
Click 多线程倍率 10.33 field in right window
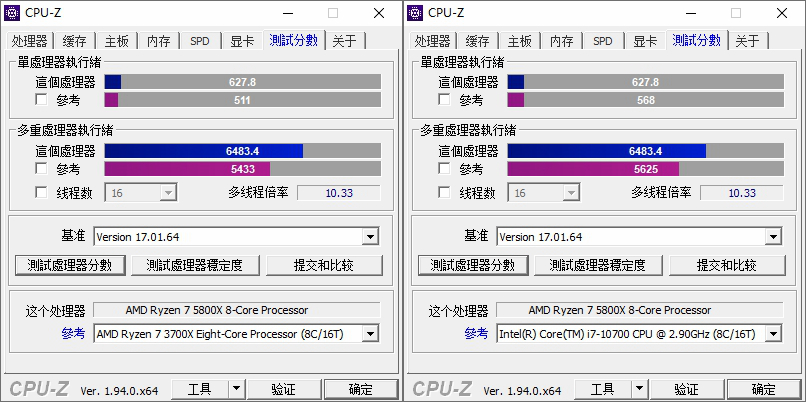pos(742,193)
